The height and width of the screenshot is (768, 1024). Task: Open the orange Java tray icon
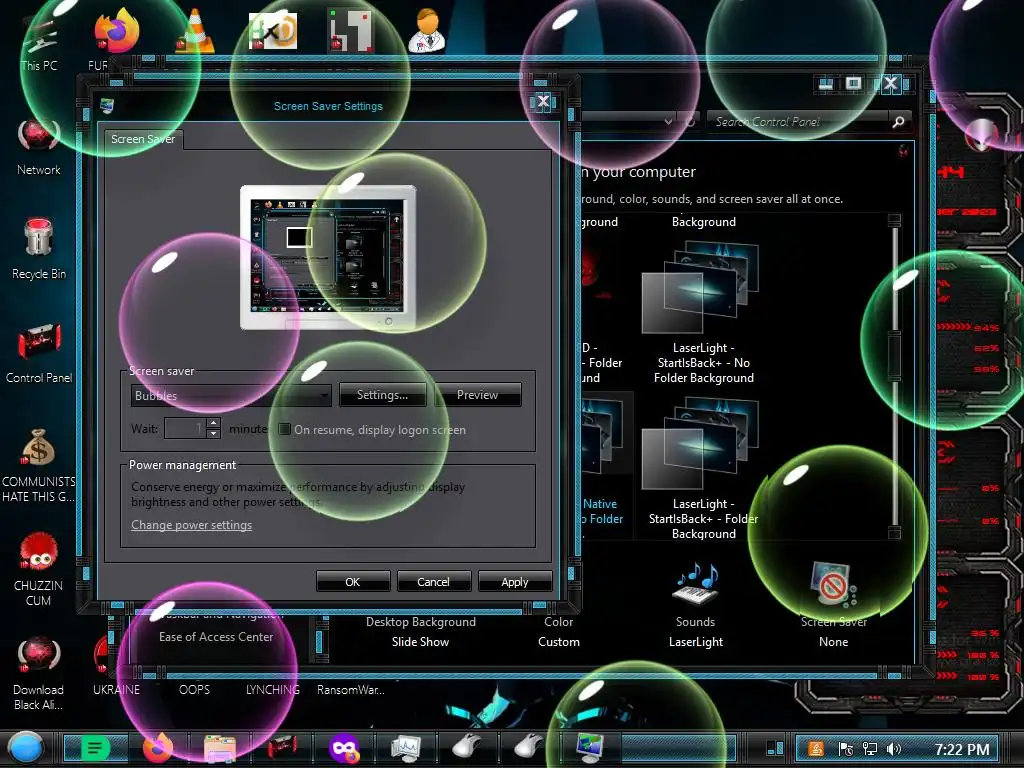816,749
